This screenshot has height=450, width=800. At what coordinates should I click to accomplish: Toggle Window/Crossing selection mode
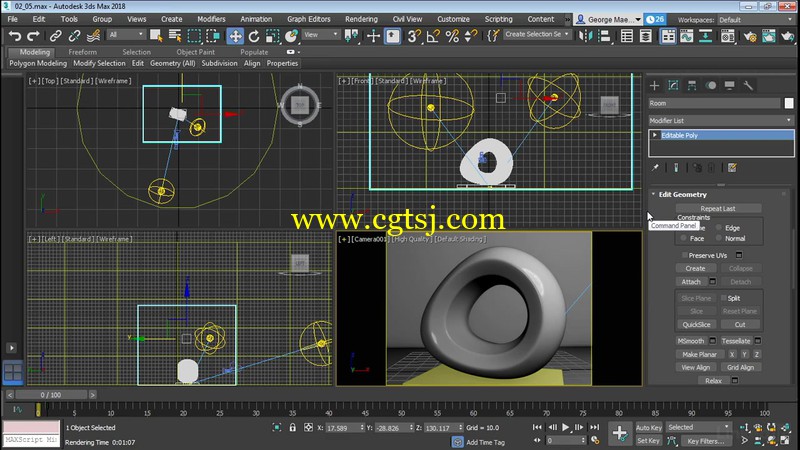(x=213, y=36)
